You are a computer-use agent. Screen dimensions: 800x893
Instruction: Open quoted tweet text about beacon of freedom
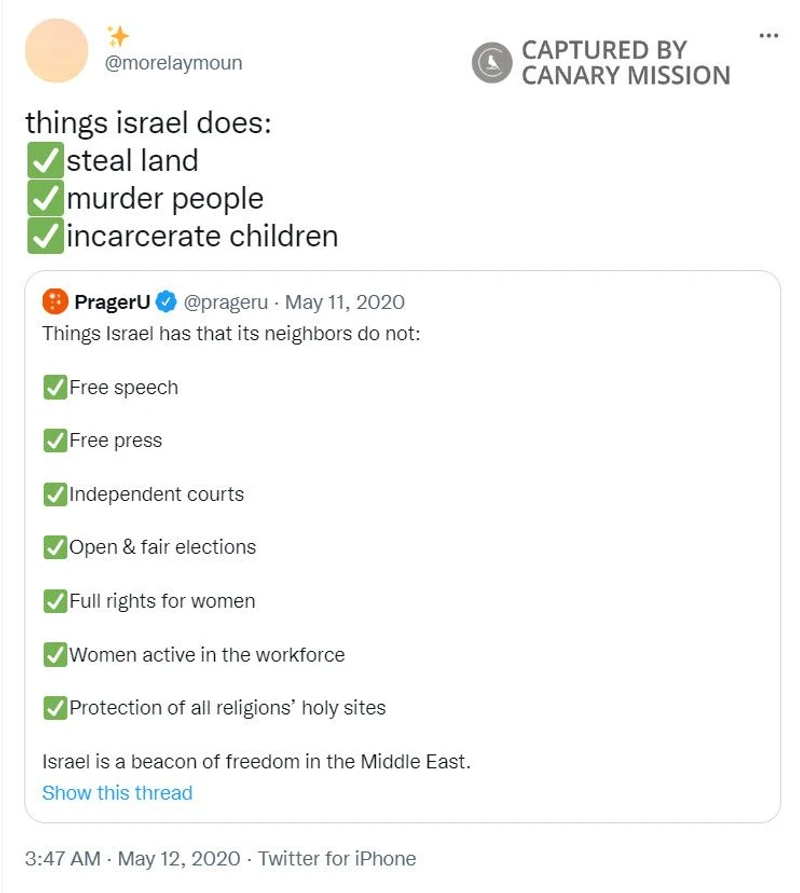click(x=256, y=761)
